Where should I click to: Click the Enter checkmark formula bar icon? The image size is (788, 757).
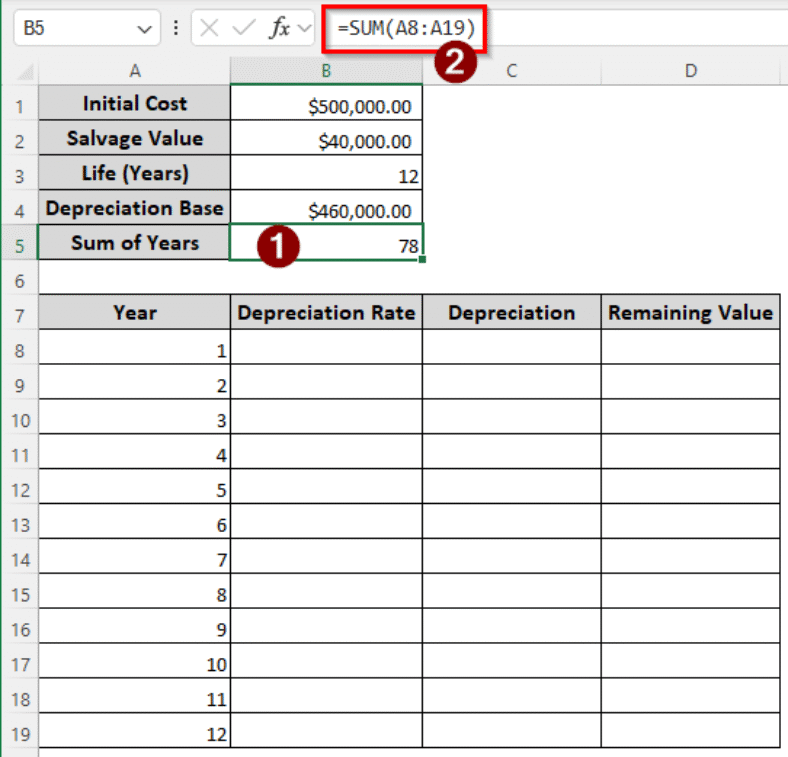(244, 28)
